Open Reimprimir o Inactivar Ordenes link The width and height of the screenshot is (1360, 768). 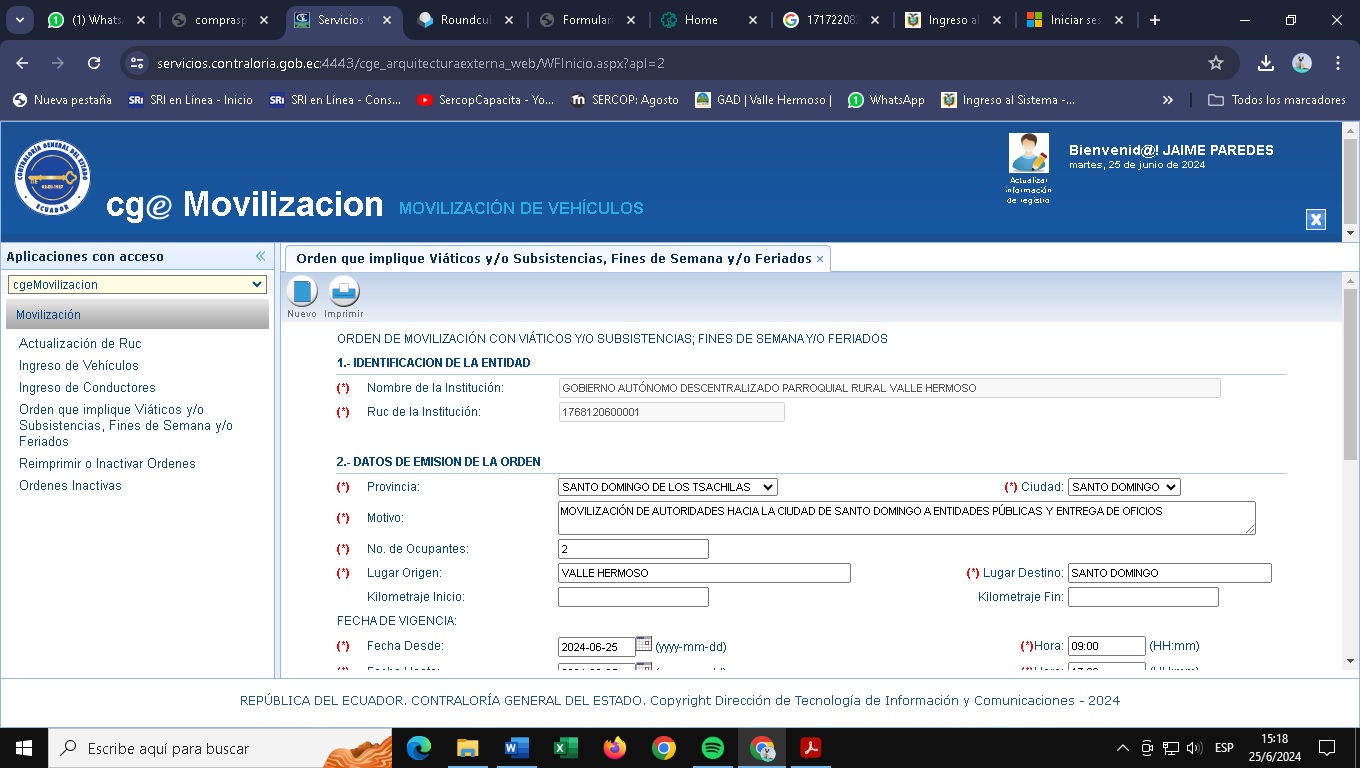(107, 464)
